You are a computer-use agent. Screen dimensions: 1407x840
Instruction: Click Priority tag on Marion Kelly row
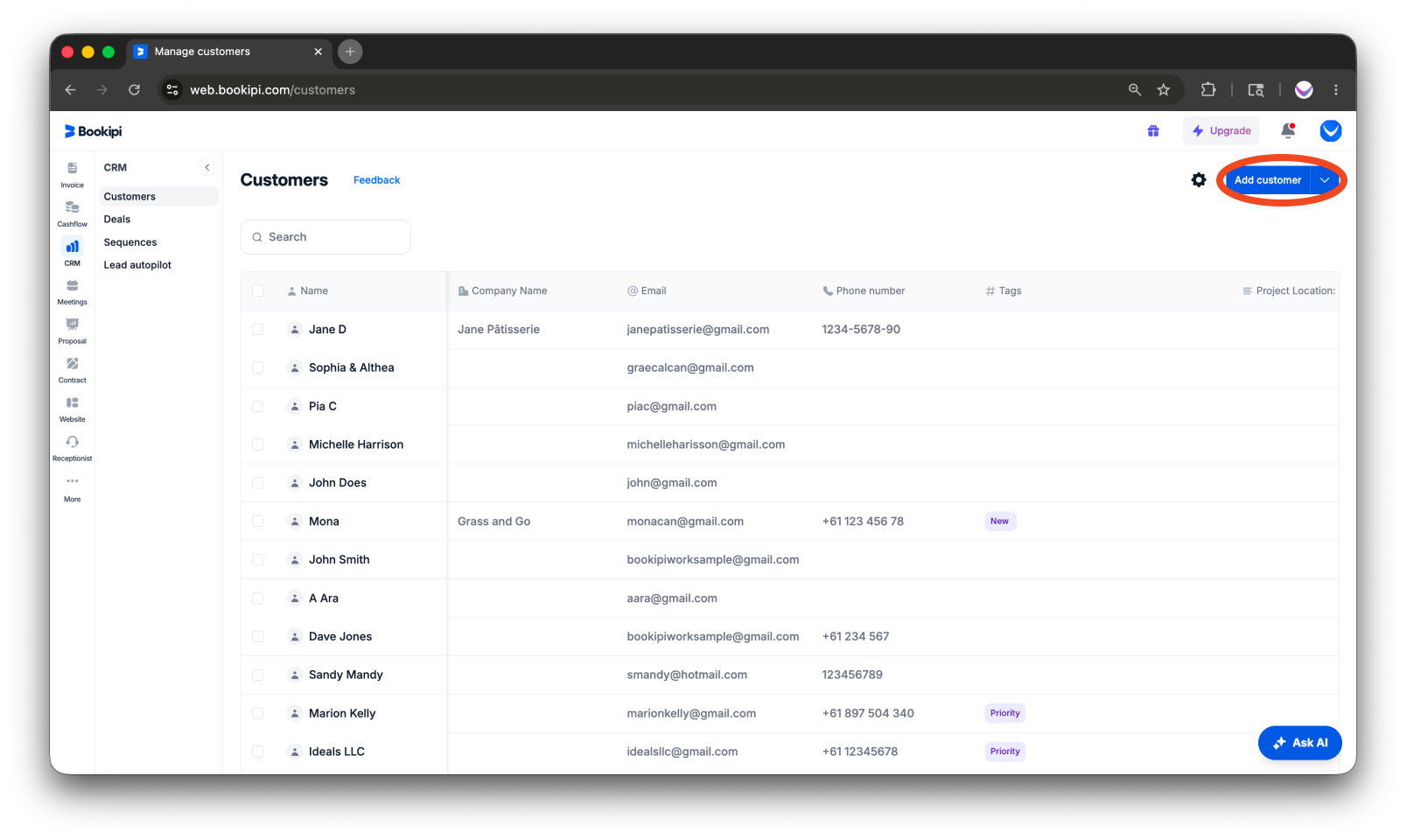pyautogui.click(x=1005, y=713)
